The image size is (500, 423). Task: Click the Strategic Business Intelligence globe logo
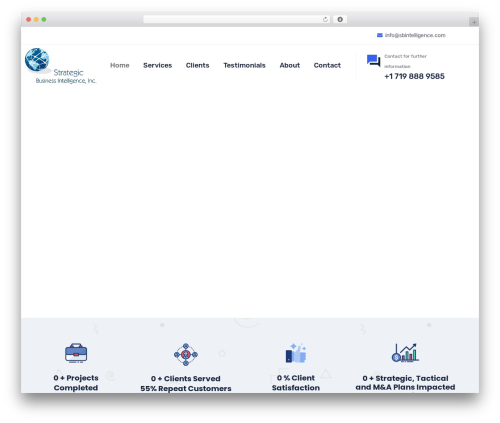click(61, 66)
